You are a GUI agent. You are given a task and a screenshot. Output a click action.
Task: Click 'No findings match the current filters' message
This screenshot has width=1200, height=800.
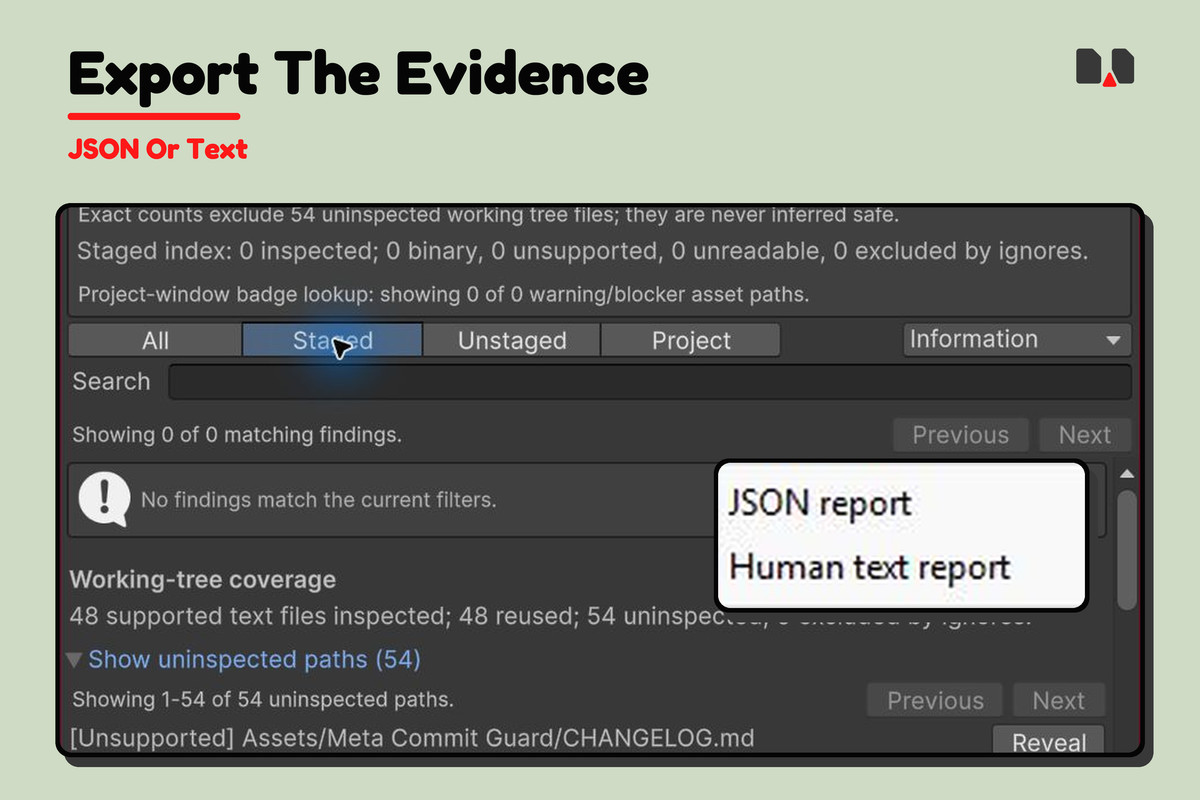[x=318, y=499]
